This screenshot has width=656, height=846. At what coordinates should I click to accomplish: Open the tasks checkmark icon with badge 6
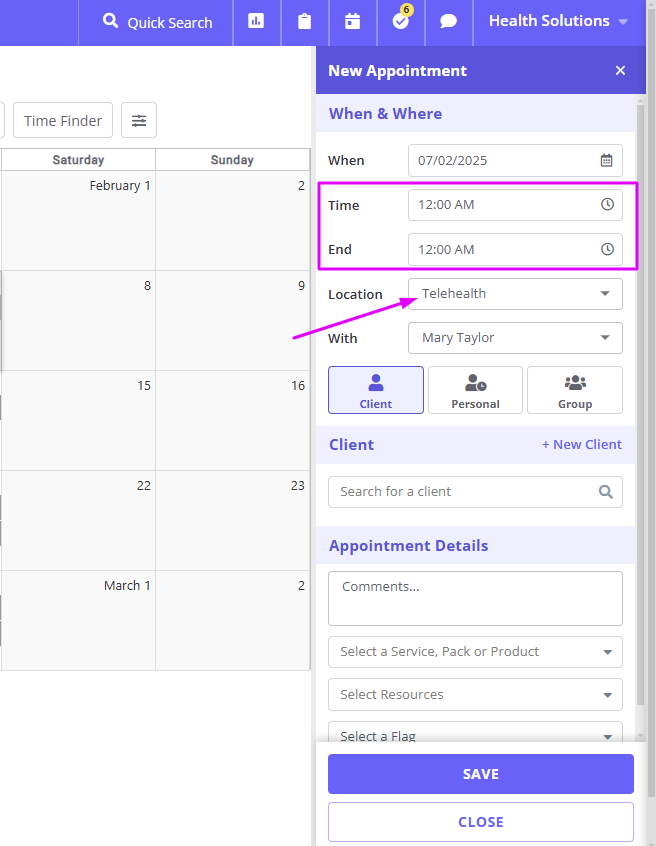tap(401, 21)
